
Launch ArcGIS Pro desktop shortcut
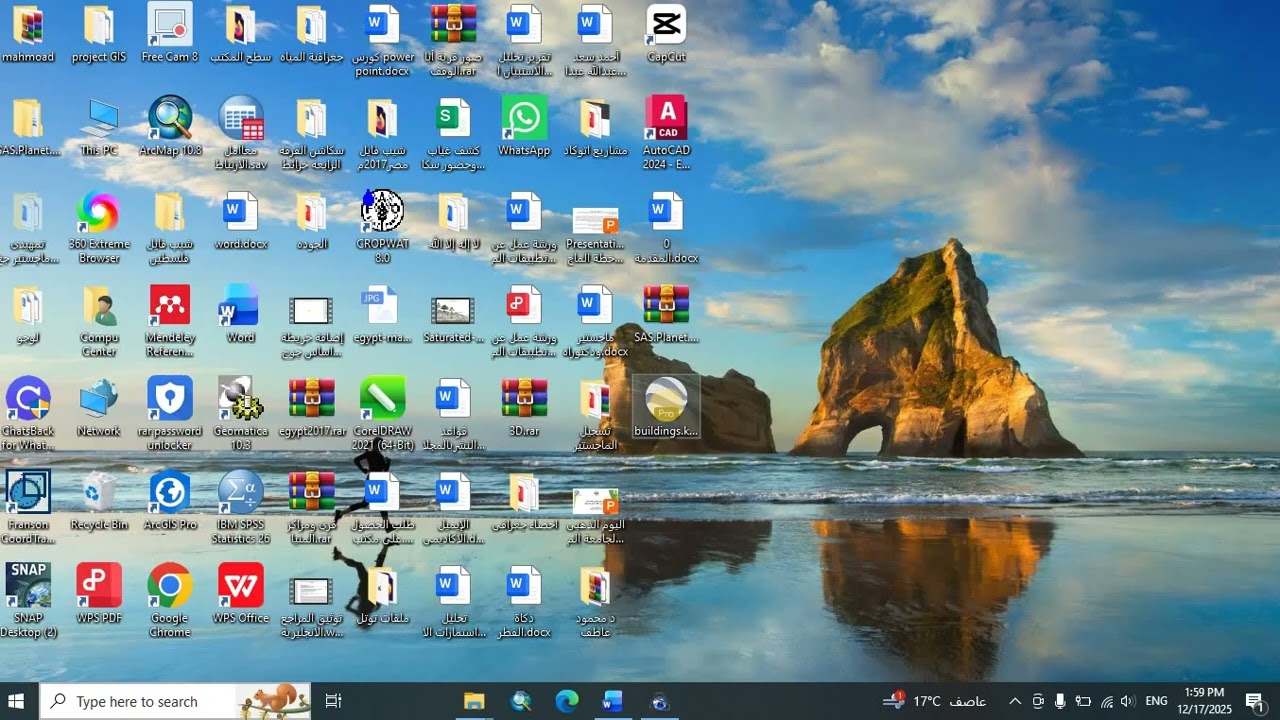coord(170,500)
